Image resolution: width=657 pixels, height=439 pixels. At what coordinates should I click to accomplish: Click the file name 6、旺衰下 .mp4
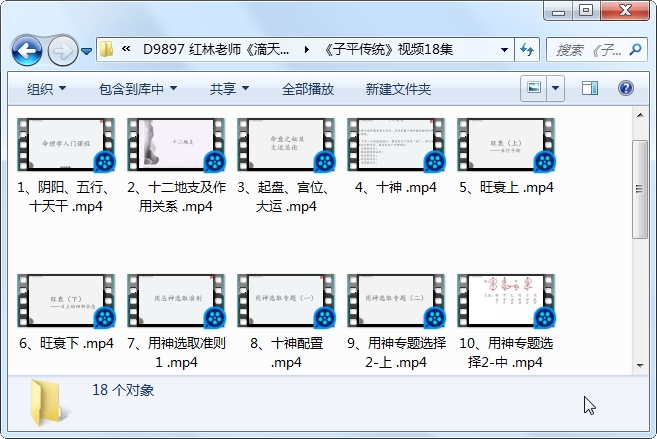click(66, 343)
